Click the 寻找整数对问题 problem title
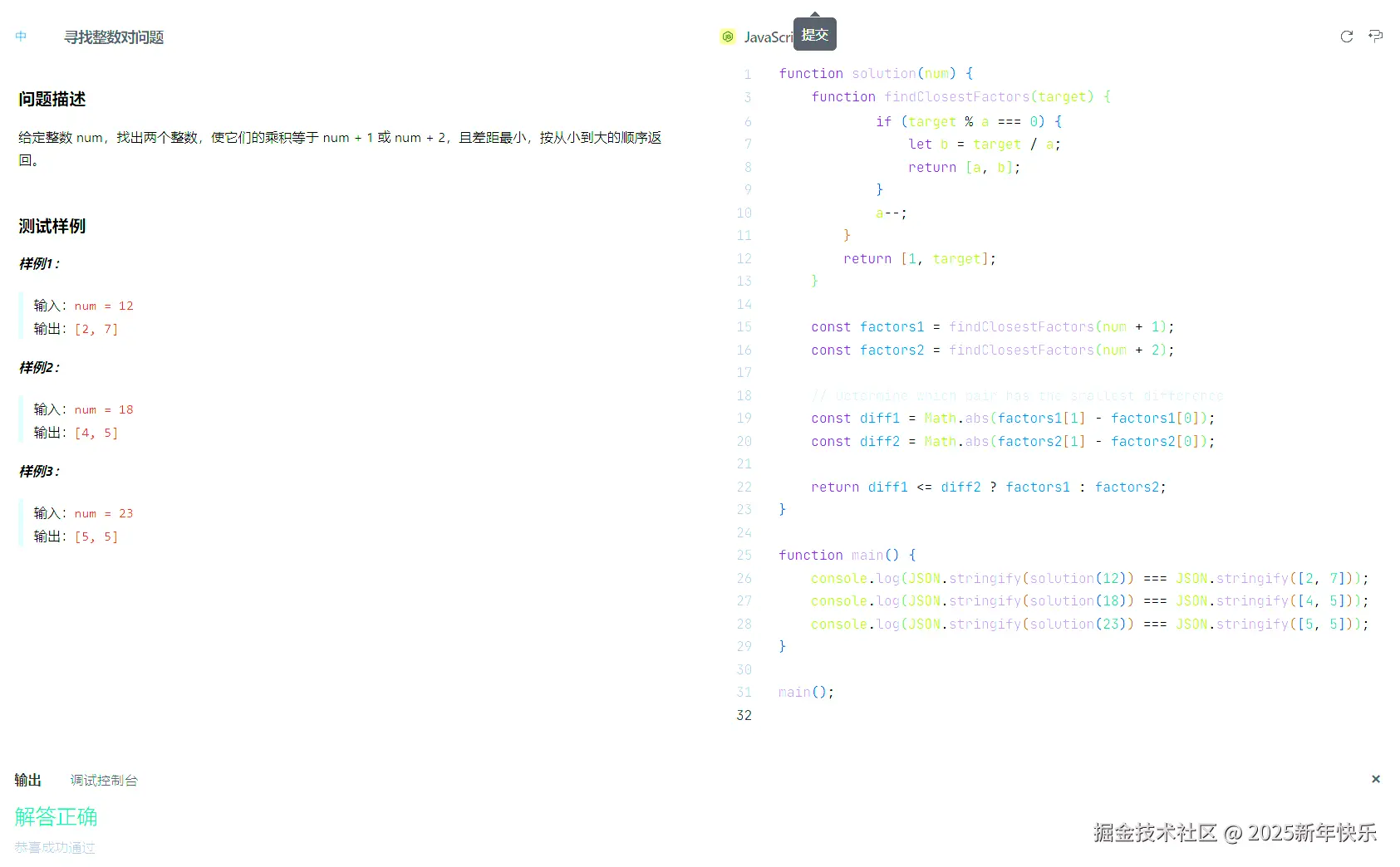1400x867 pixels. [x=114, y=37]
